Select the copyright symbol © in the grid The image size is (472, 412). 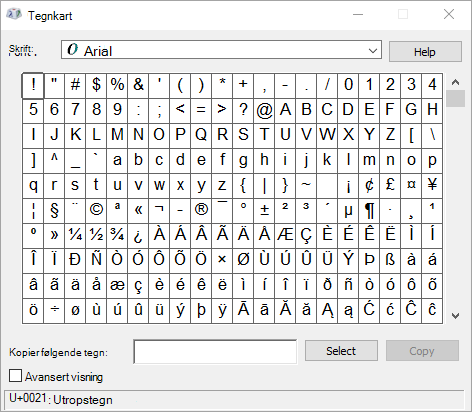pos(96,211)
